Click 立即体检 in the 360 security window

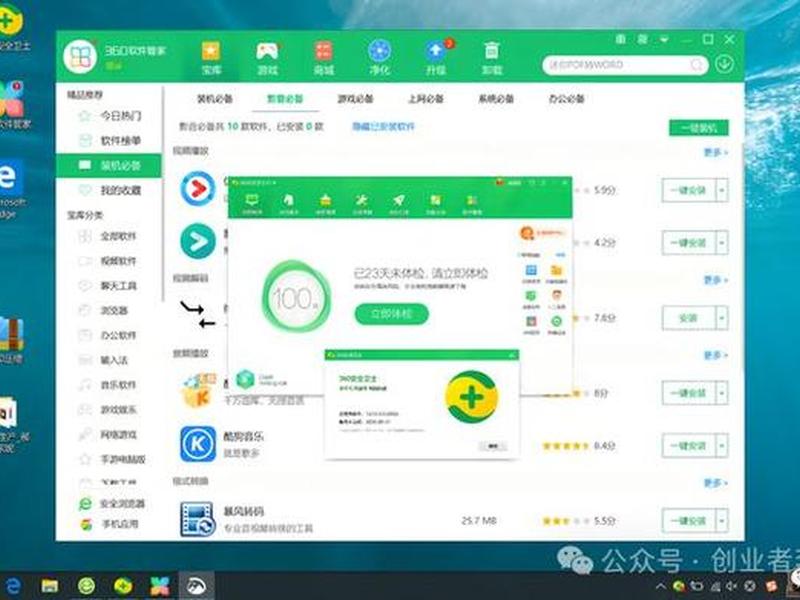click(391, 314)
